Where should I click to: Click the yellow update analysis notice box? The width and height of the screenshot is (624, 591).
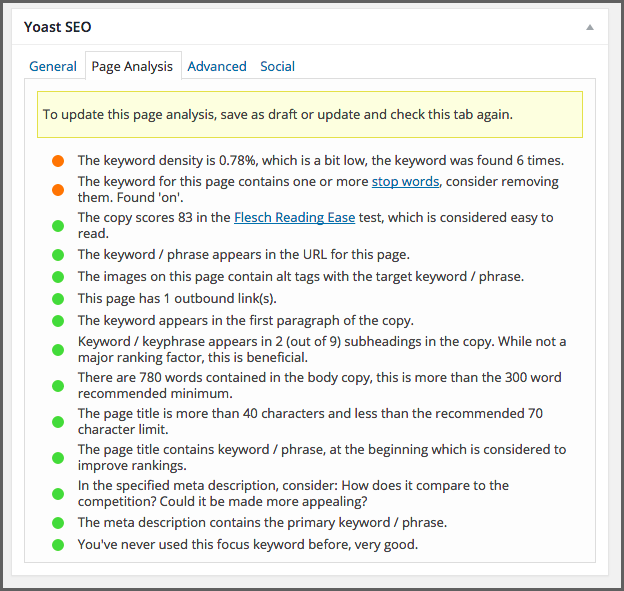pos(310,115)
